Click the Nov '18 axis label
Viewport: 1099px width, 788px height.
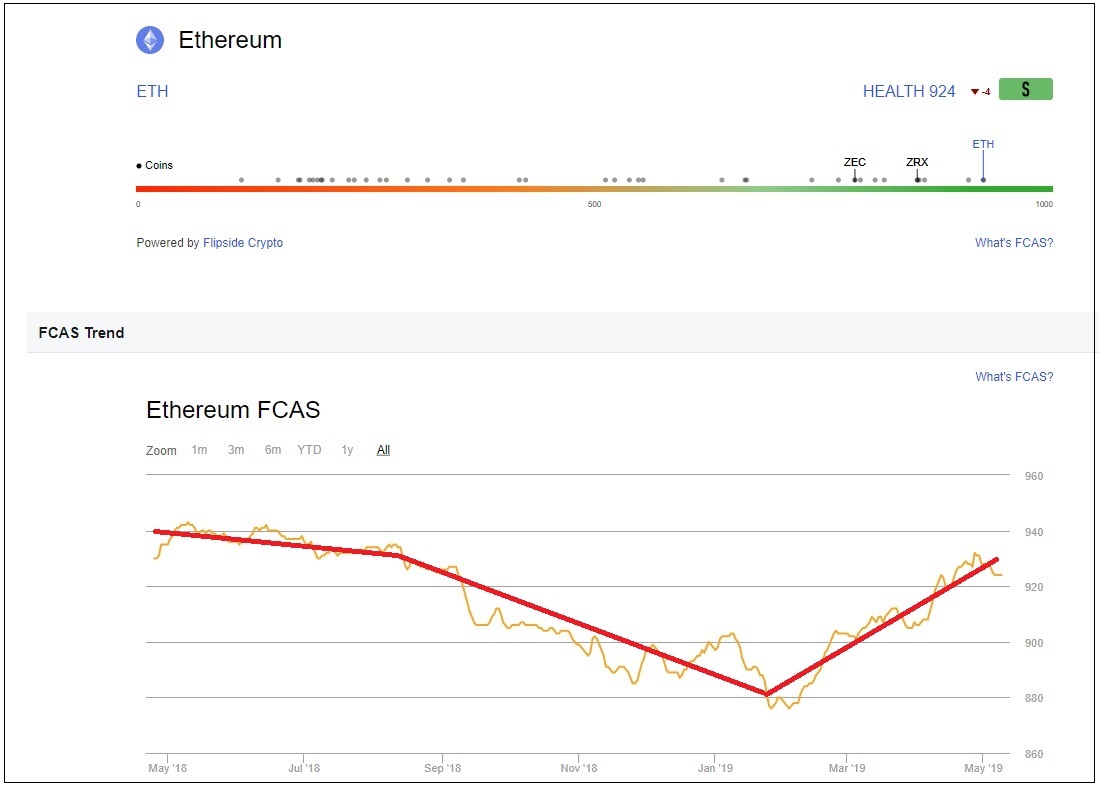(579, 768)
